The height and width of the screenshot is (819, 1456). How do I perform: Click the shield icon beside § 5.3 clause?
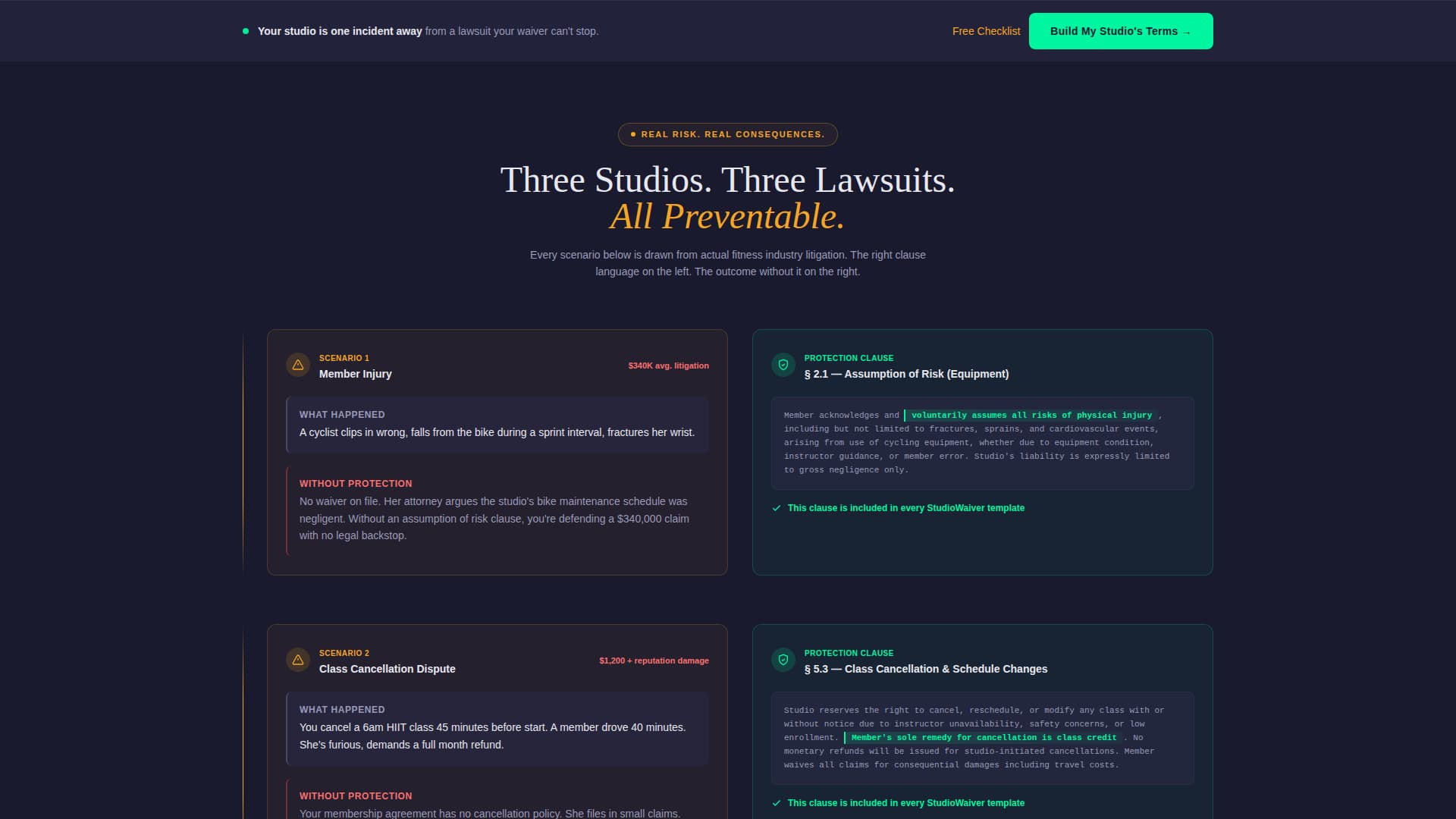(783, 660)
